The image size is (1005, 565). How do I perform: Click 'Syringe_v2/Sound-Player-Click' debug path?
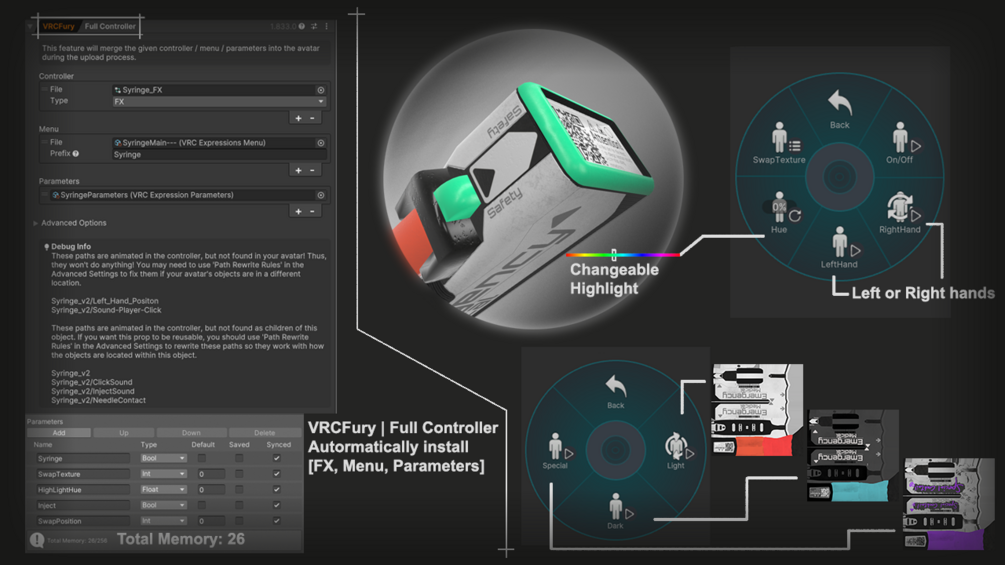pyautogui.click(x=106, y=310)
